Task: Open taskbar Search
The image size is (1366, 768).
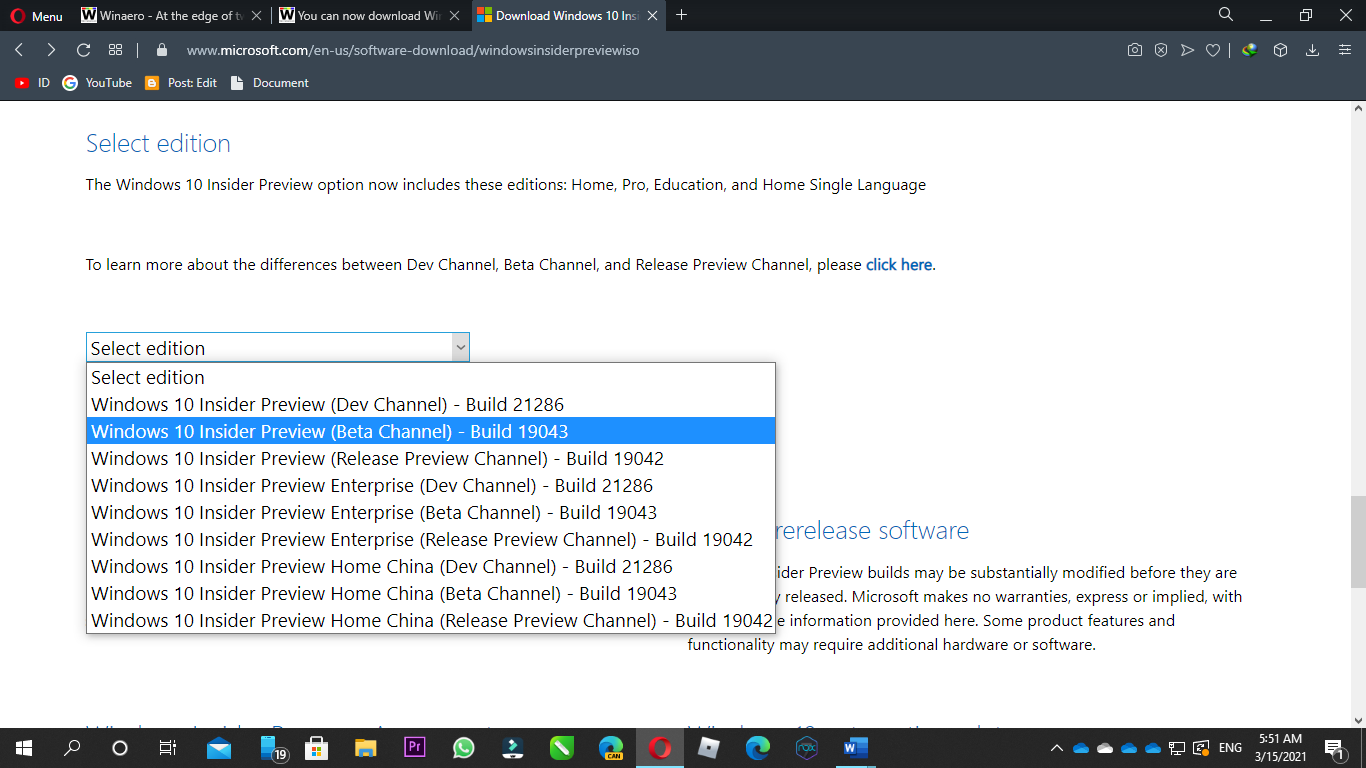Action: pyautogui.click(x=72, y=748)
